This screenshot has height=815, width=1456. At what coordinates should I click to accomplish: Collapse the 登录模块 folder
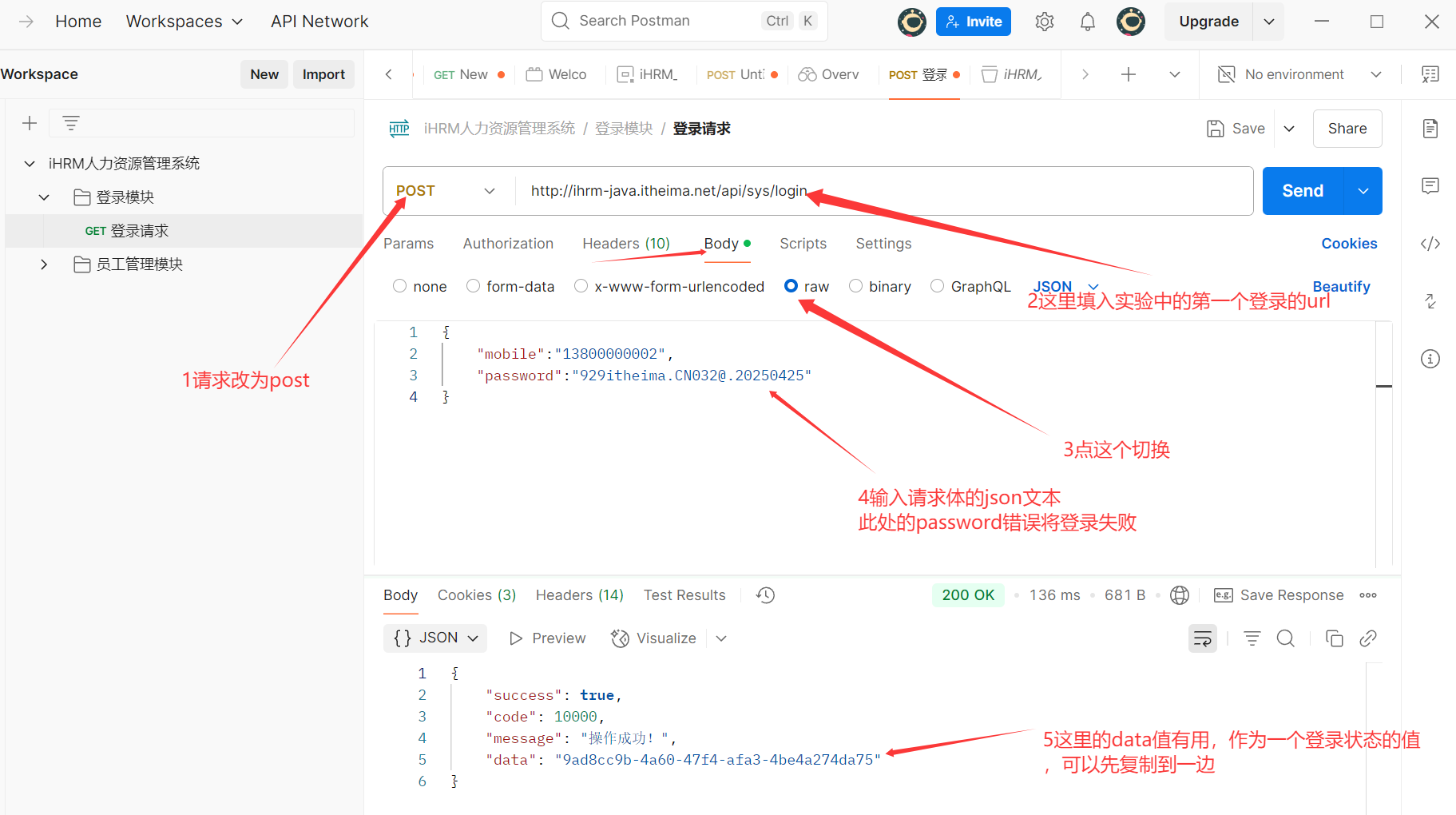(44, 197)
